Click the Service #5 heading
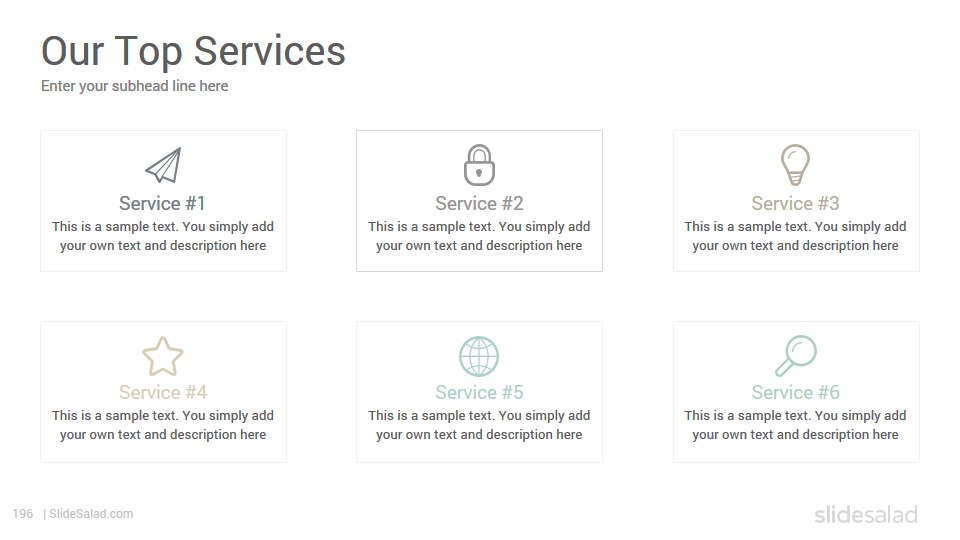The width and height of the screenshot is (960, 540). click(x=479, y=392)
